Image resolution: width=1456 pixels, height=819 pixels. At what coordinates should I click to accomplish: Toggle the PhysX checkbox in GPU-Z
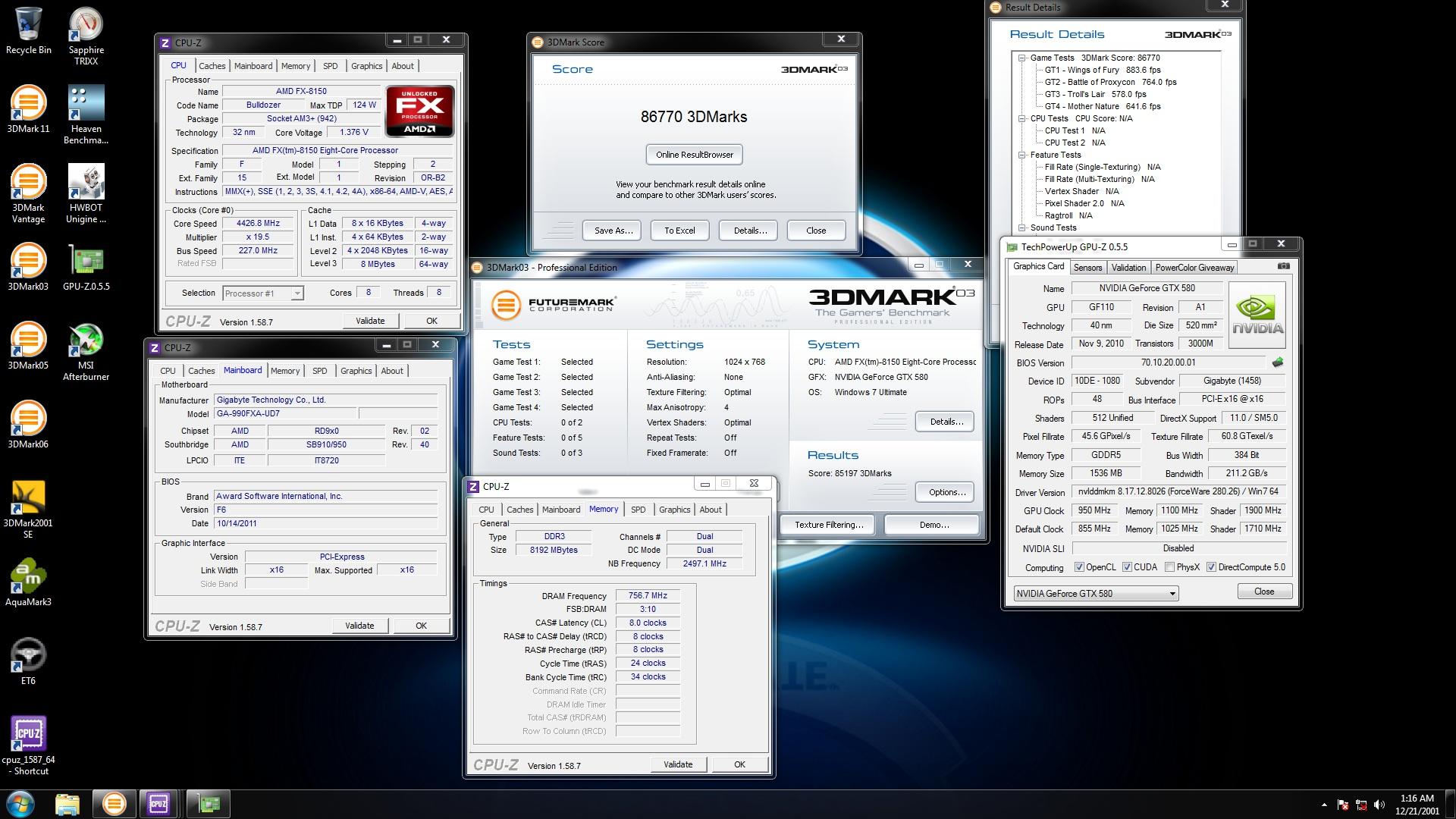pos(1169,567)
